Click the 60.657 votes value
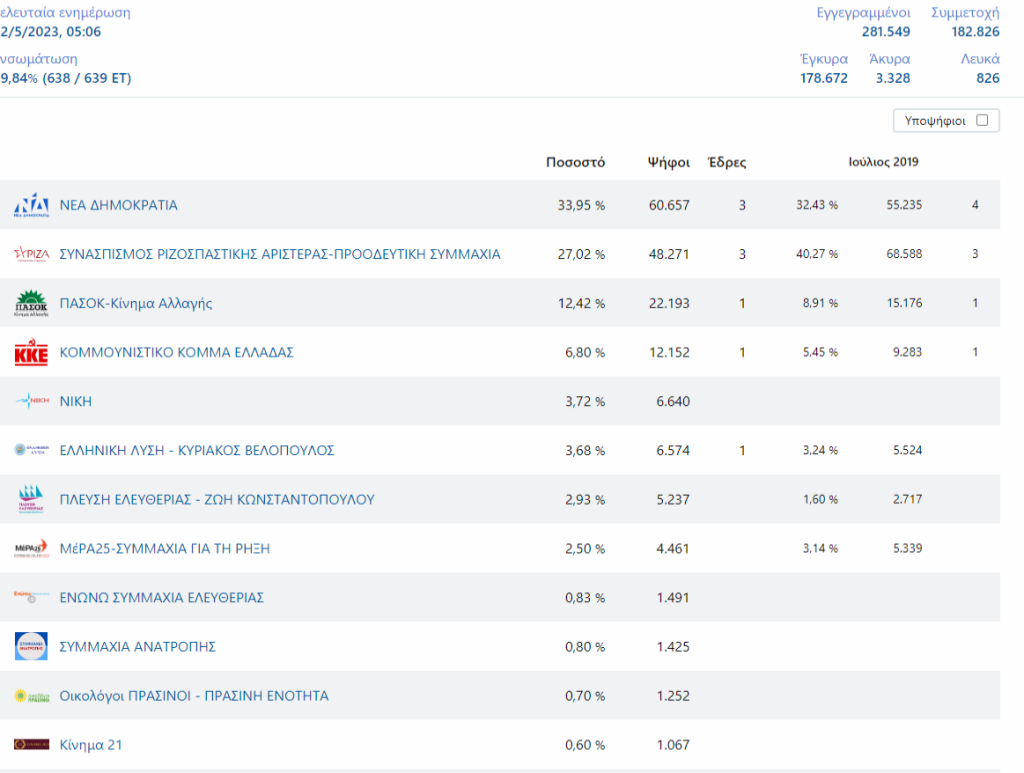This screenshot has width=1024, height=773. (669, 205)
